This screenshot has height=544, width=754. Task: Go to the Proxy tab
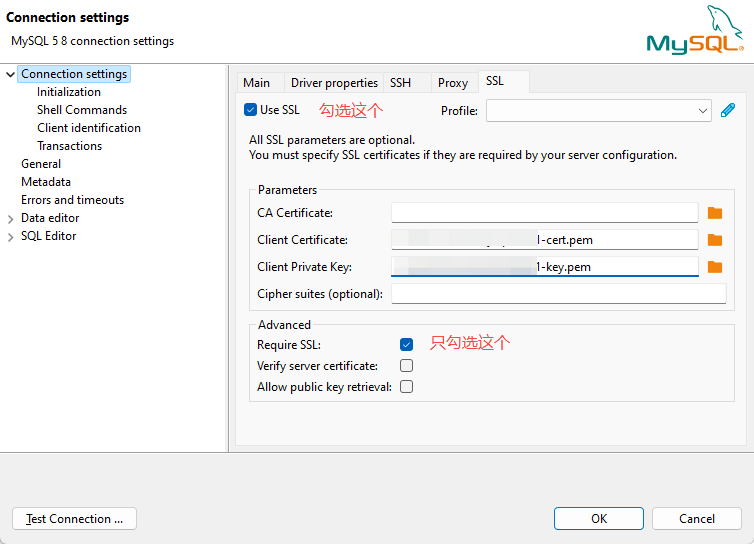pyautogui.click(x=453, y=83)
